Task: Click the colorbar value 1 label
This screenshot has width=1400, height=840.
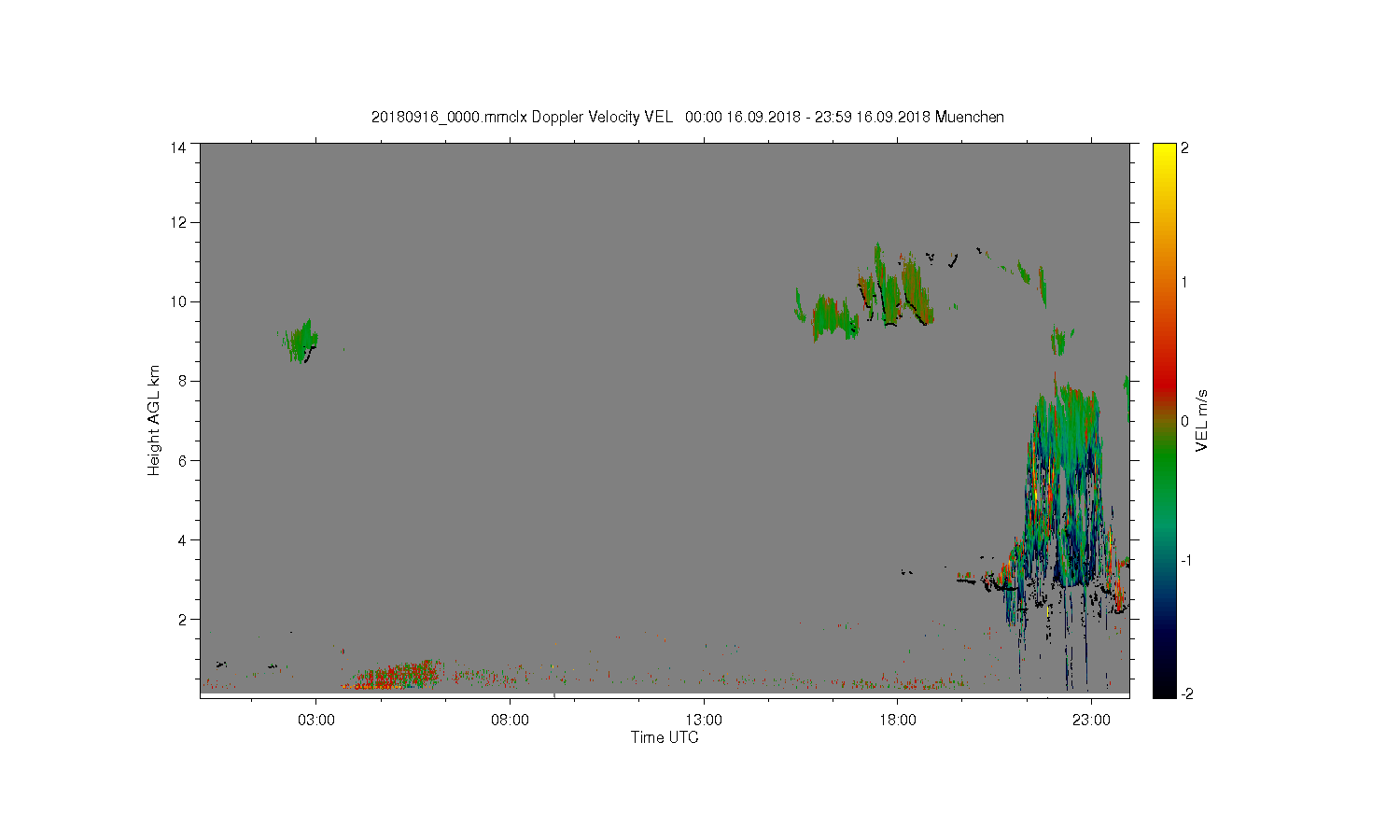Action: click(x=1185, y=283)
